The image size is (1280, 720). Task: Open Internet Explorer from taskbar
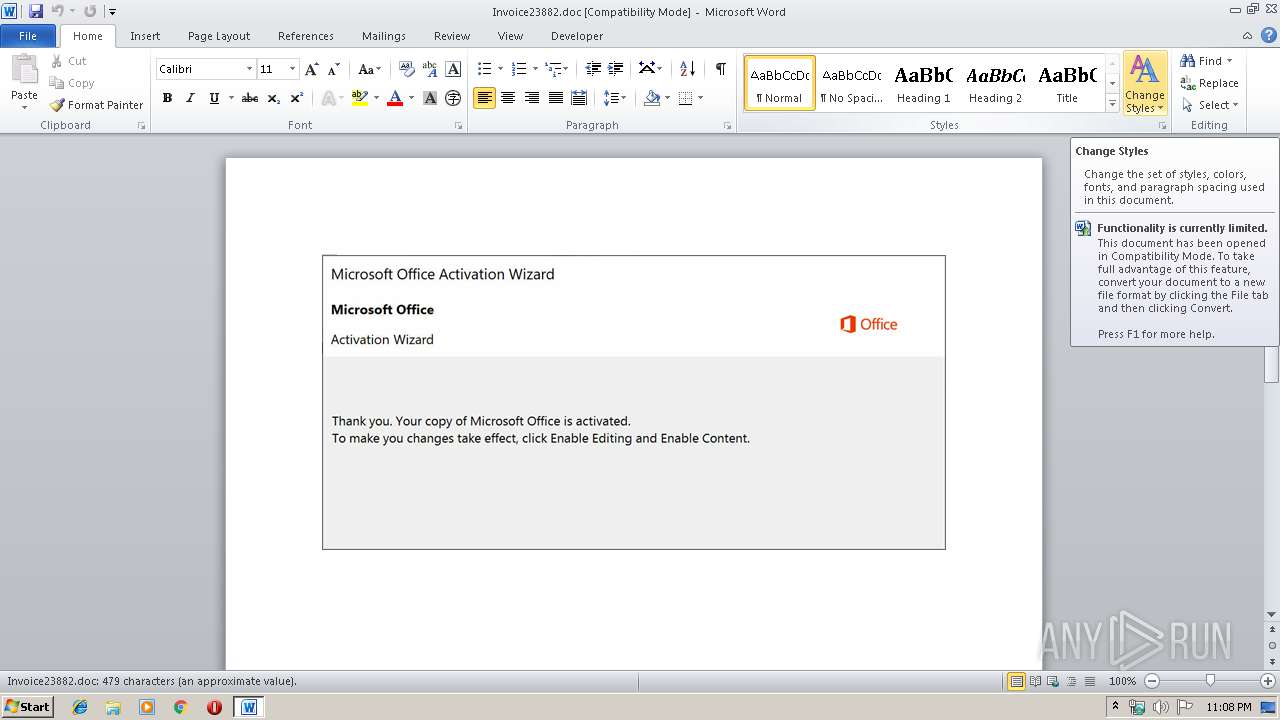pos(80,707)
